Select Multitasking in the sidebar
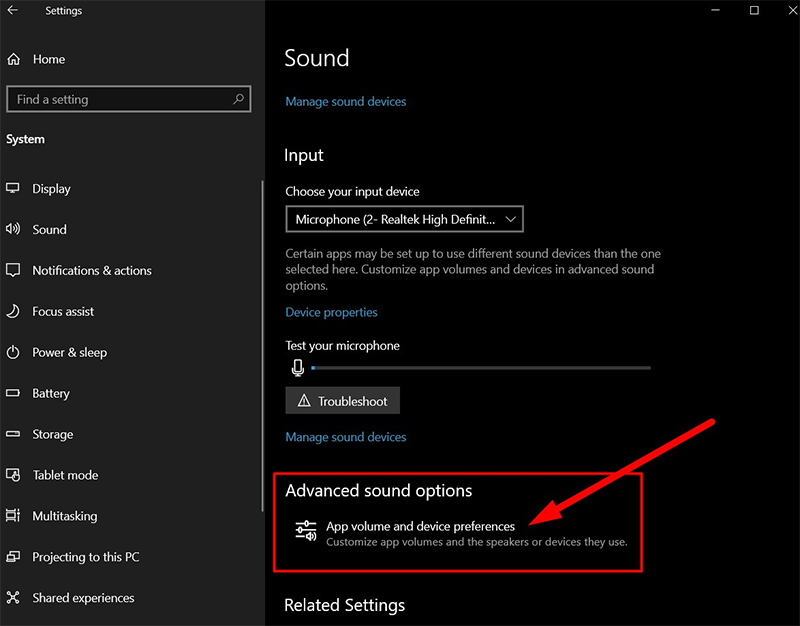The image size is (800, 626). coord(64,516)
